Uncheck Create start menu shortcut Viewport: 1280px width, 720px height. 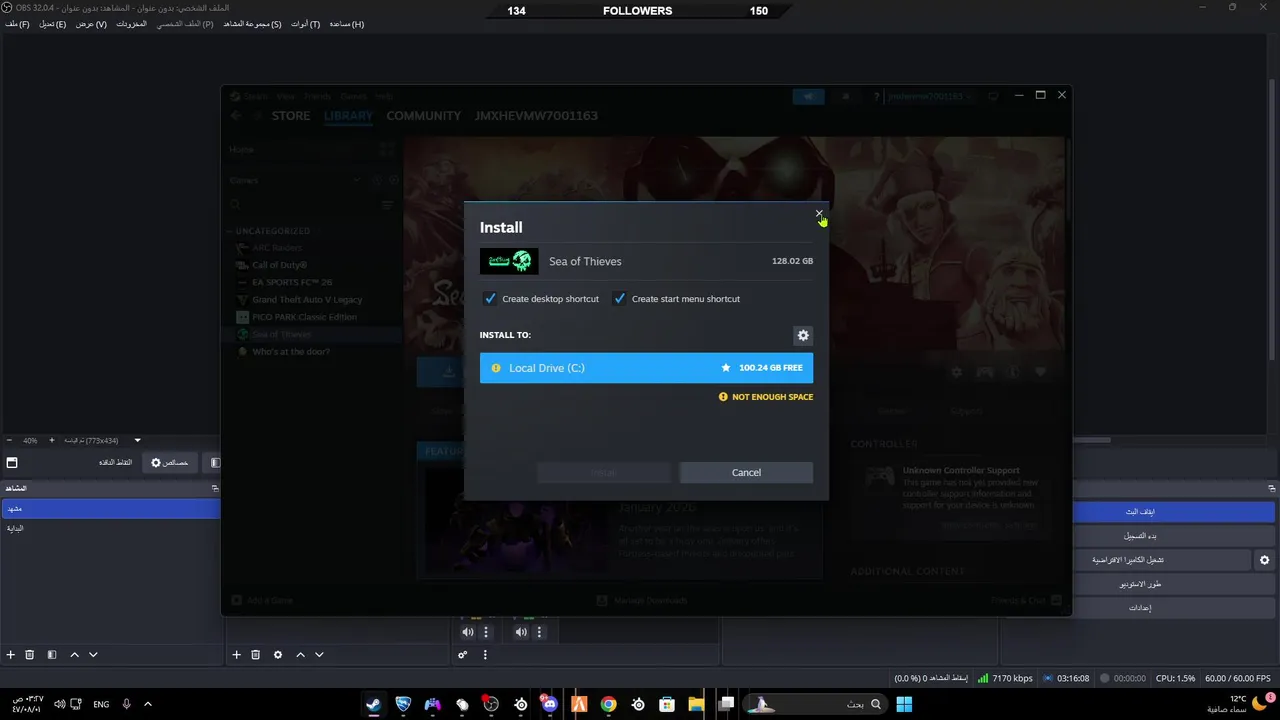click(619, 298)
